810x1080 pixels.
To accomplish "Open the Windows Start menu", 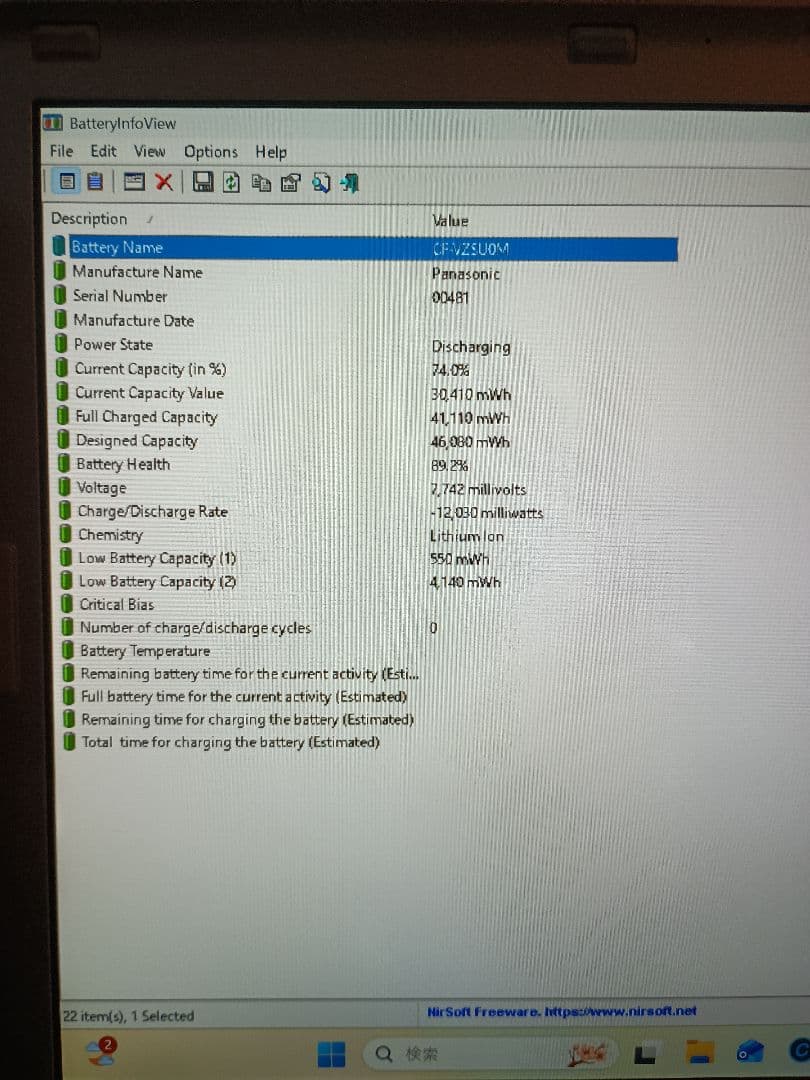I will point(333,1052).
